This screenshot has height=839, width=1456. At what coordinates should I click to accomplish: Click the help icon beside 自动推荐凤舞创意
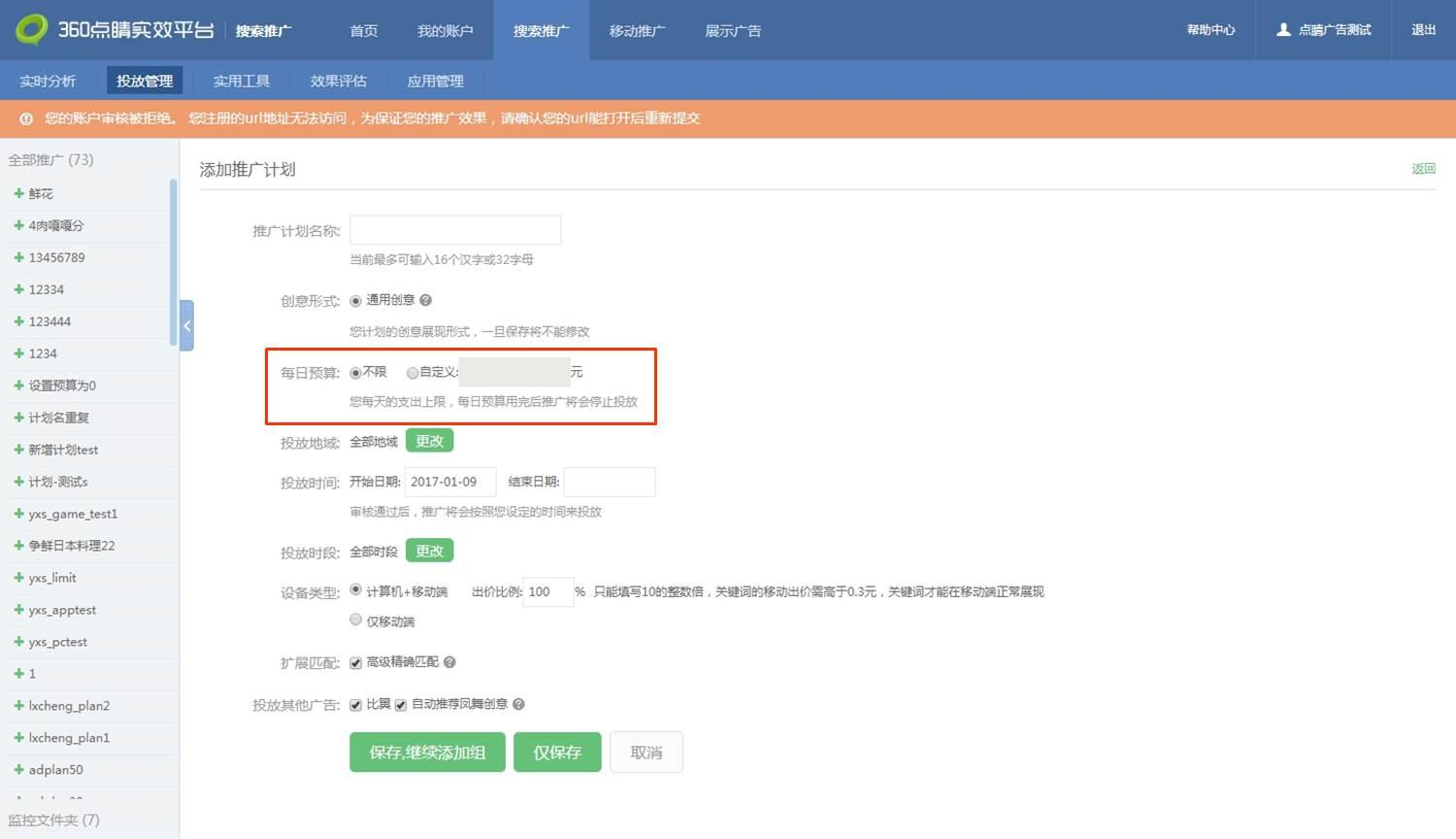(x=518, y=704)
